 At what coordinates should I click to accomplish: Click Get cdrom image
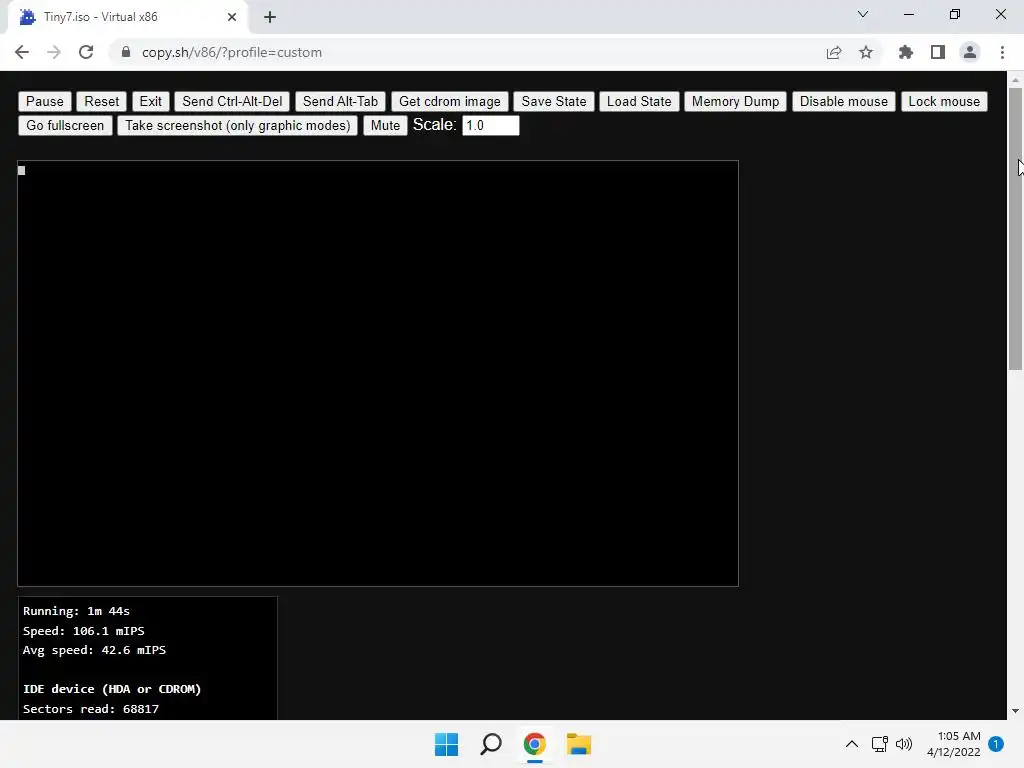point(449,101)
